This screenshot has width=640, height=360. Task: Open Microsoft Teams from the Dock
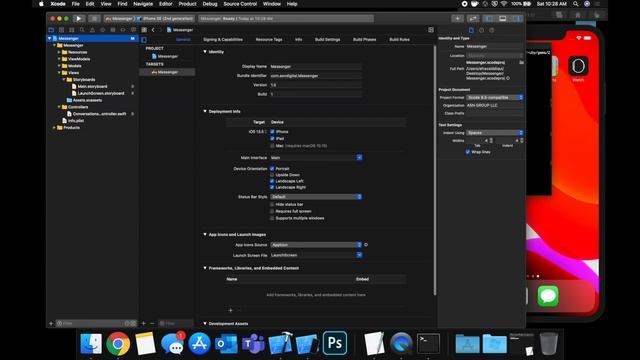[253, 343]
